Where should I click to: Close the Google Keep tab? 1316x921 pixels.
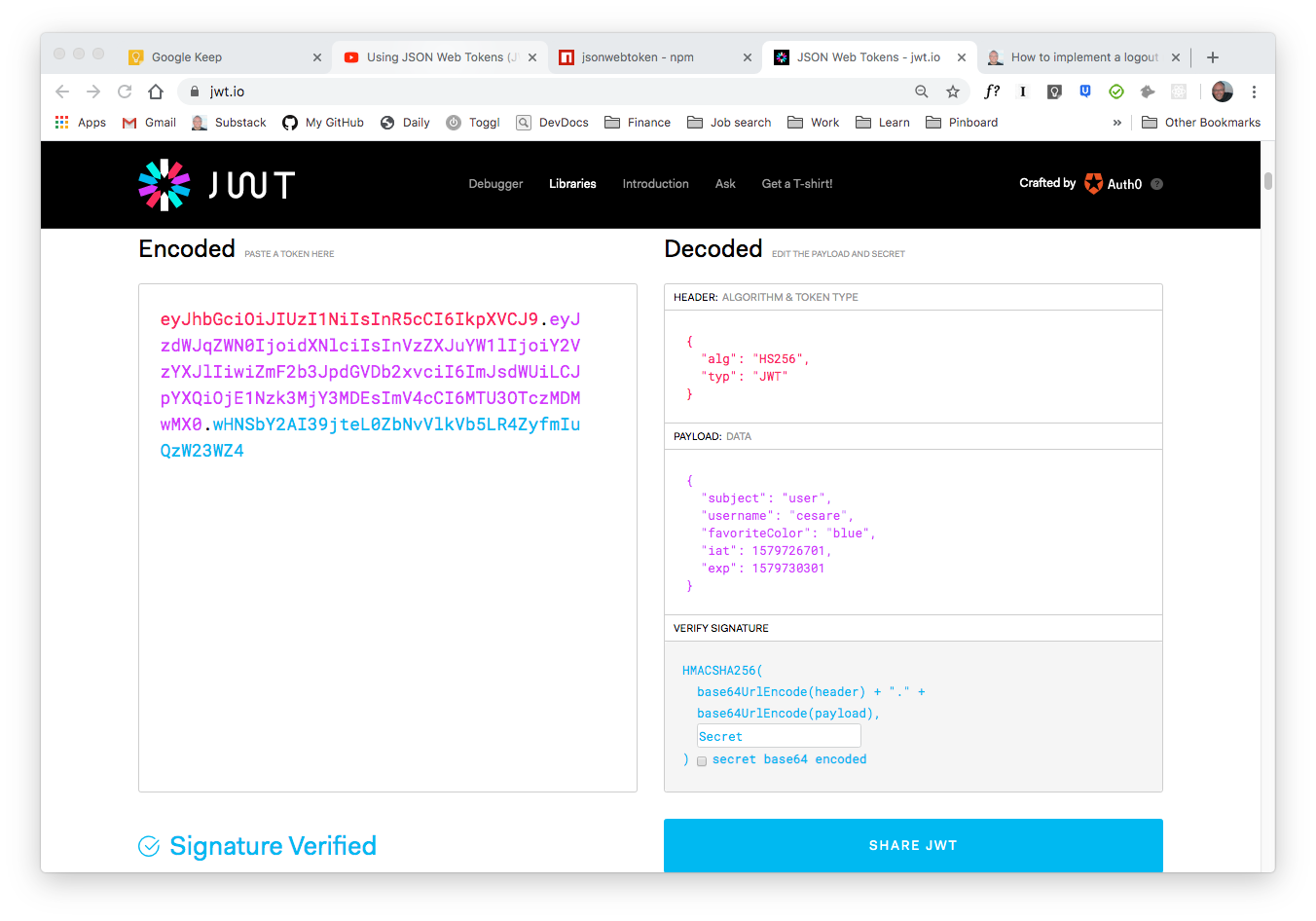click(x=317, y=57)
